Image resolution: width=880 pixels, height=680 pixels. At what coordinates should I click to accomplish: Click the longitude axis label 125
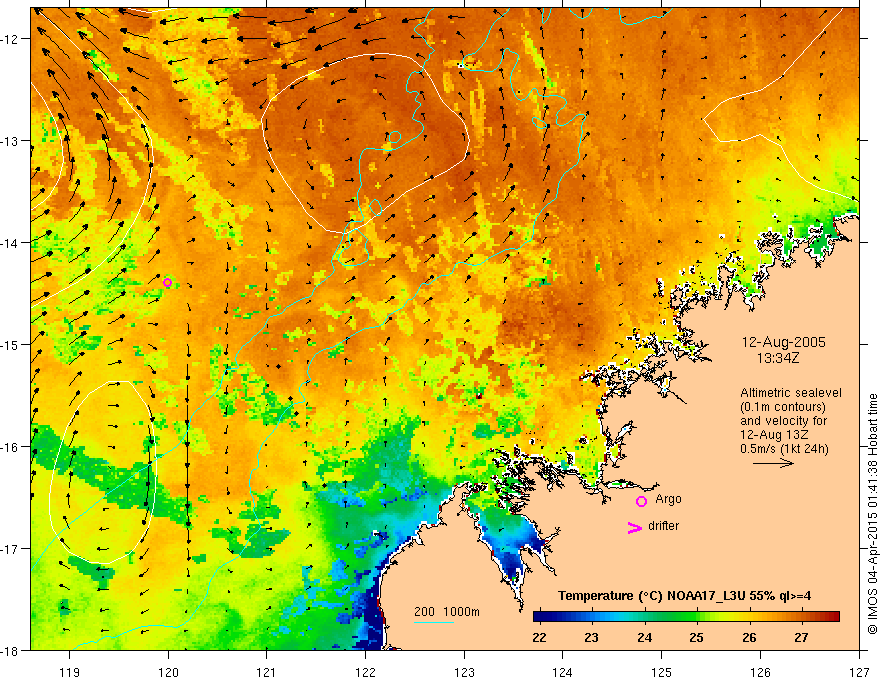(x=662, y=672)
